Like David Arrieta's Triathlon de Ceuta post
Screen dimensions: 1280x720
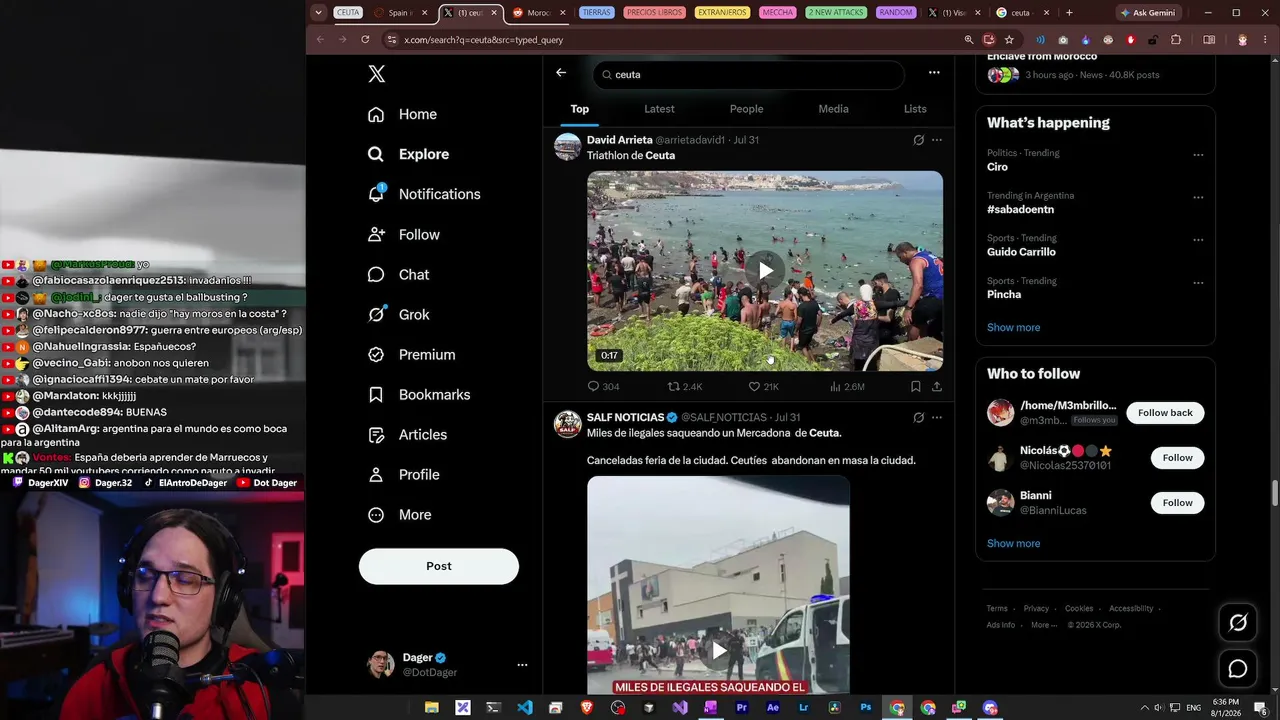[x=764, y=386]
